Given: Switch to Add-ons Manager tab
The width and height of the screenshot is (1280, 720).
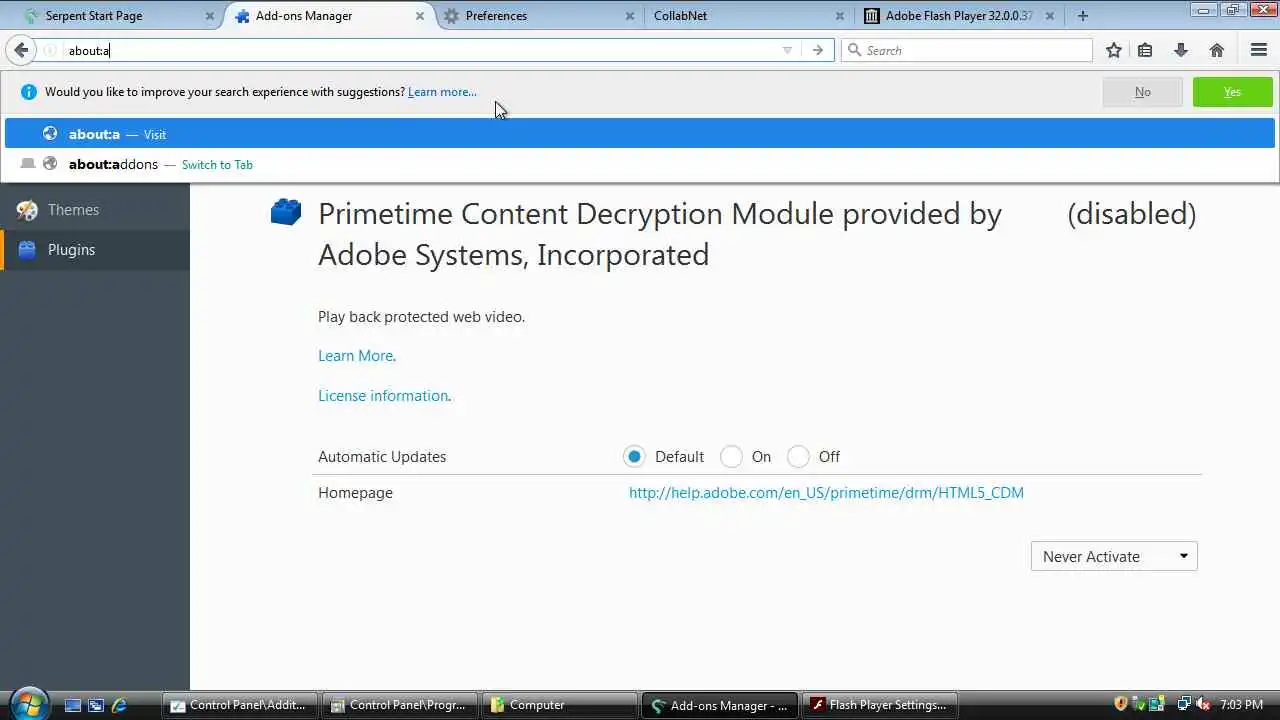Looking at the screenshot, I should (330, 16).
